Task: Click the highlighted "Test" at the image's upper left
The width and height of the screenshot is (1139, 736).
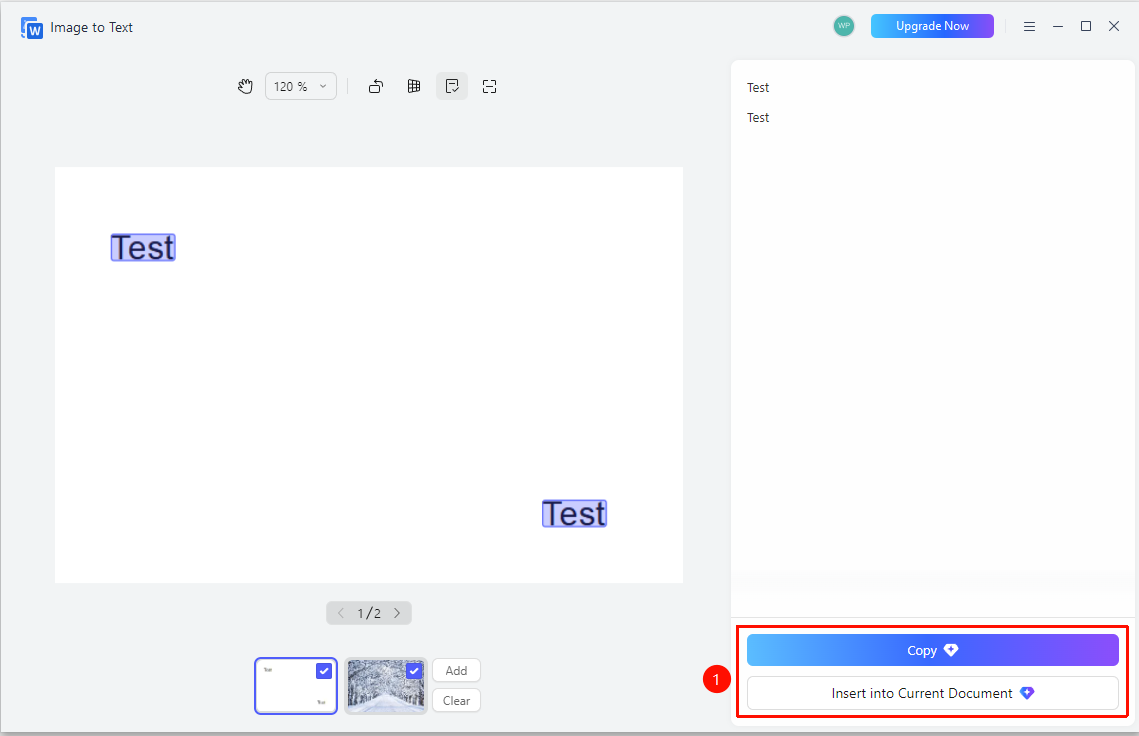Action: [x=143, y=248]
